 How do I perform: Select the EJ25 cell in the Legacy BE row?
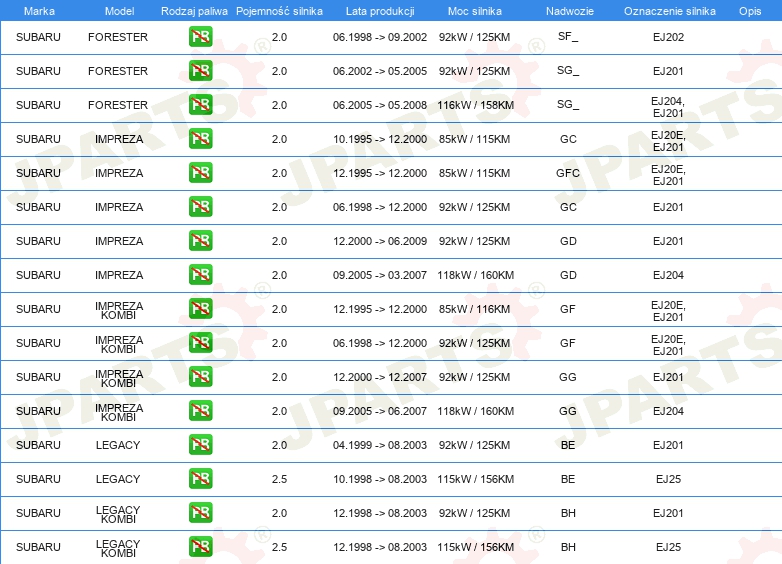click(x=668, y=479)
